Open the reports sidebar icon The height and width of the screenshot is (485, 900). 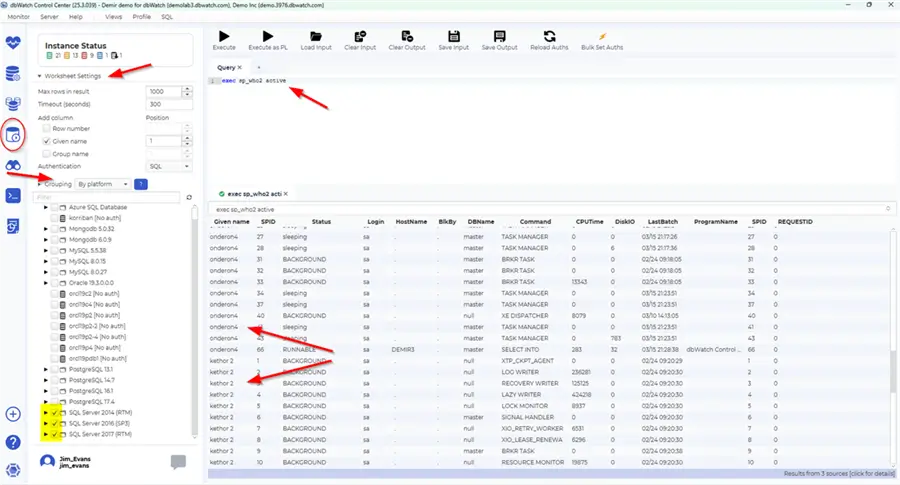[13, 226]
